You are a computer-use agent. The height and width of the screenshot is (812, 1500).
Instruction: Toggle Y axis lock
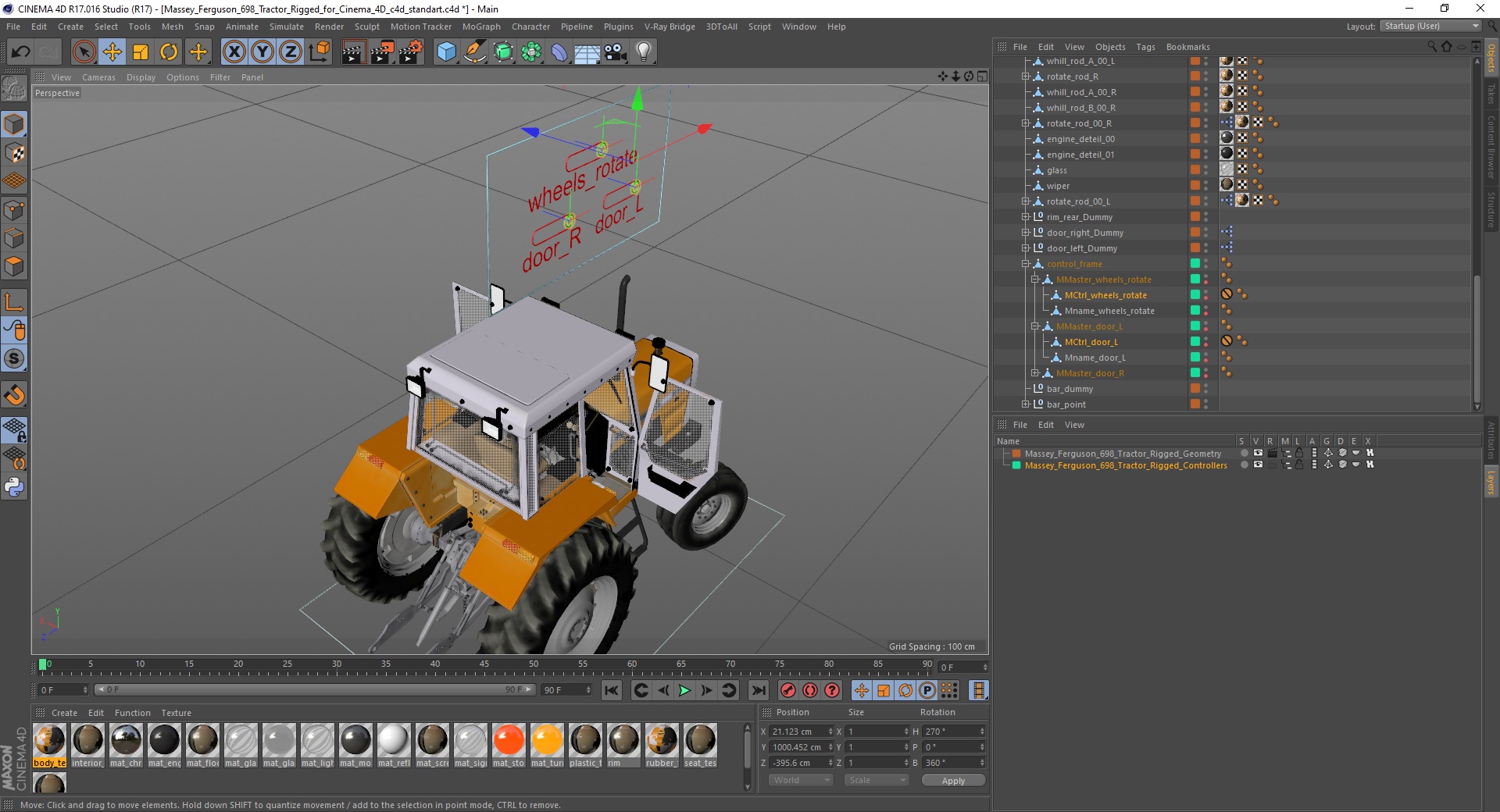(x=262, y=52)
